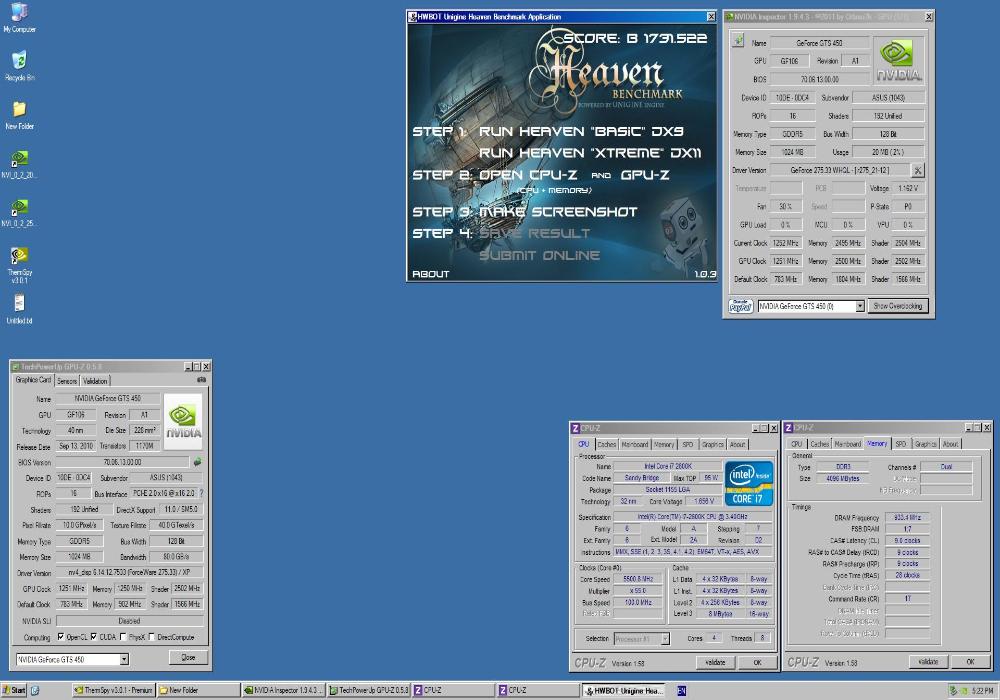Select the NVI_0_2_20 desktop shortcut
This screenshot has height=700, width=1000.
(19, 164)
